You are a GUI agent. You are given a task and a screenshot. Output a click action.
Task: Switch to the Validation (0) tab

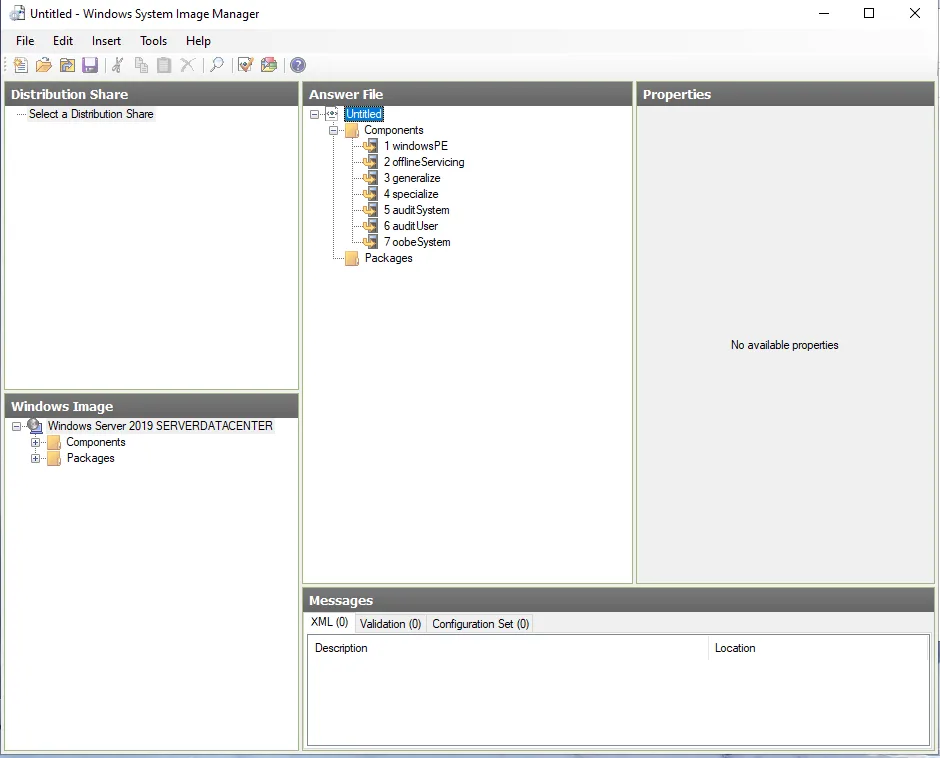click(390, 624)
